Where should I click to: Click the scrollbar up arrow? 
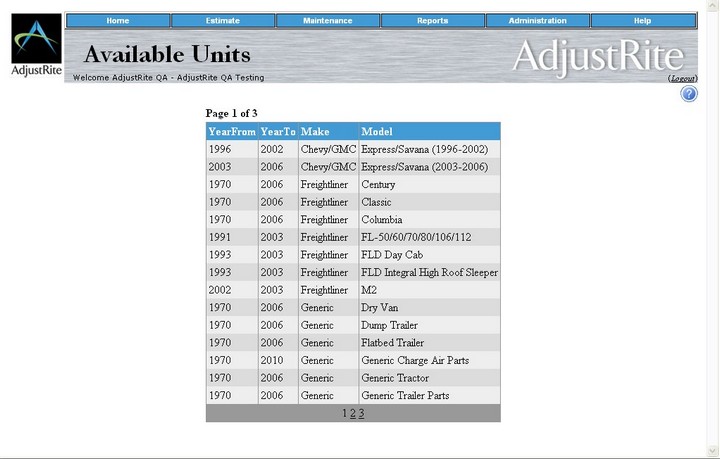point(713,5)
